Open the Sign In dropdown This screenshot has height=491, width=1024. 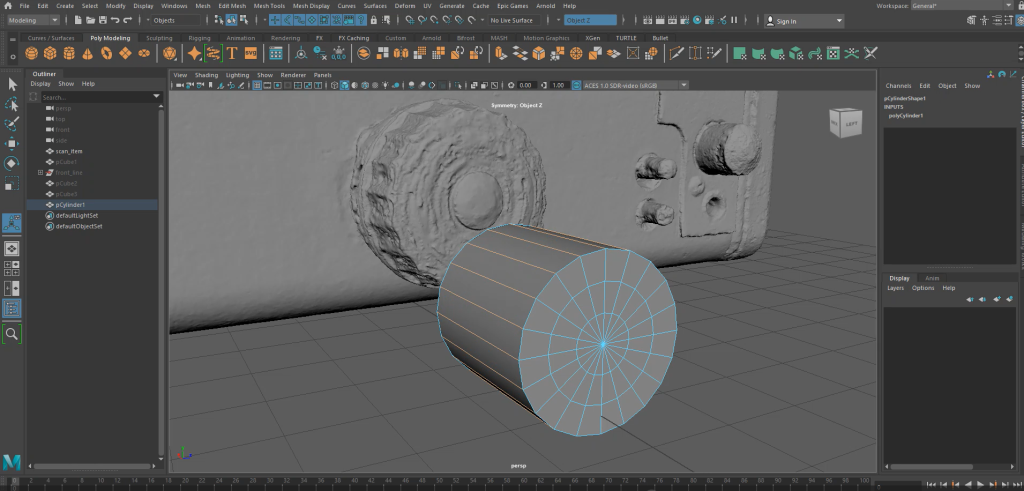tap(804, 21)
